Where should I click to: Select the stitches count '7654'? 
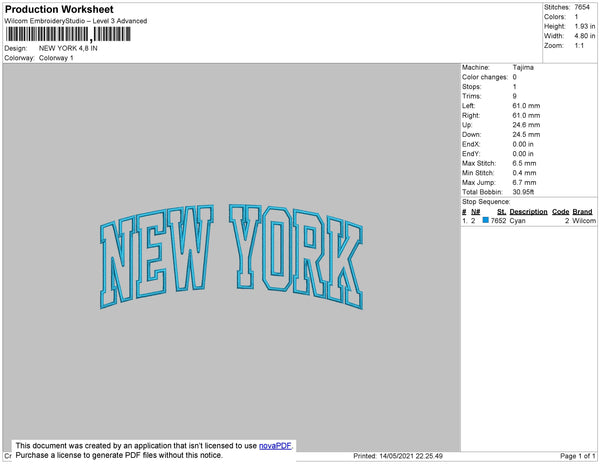tap(582, 7)
